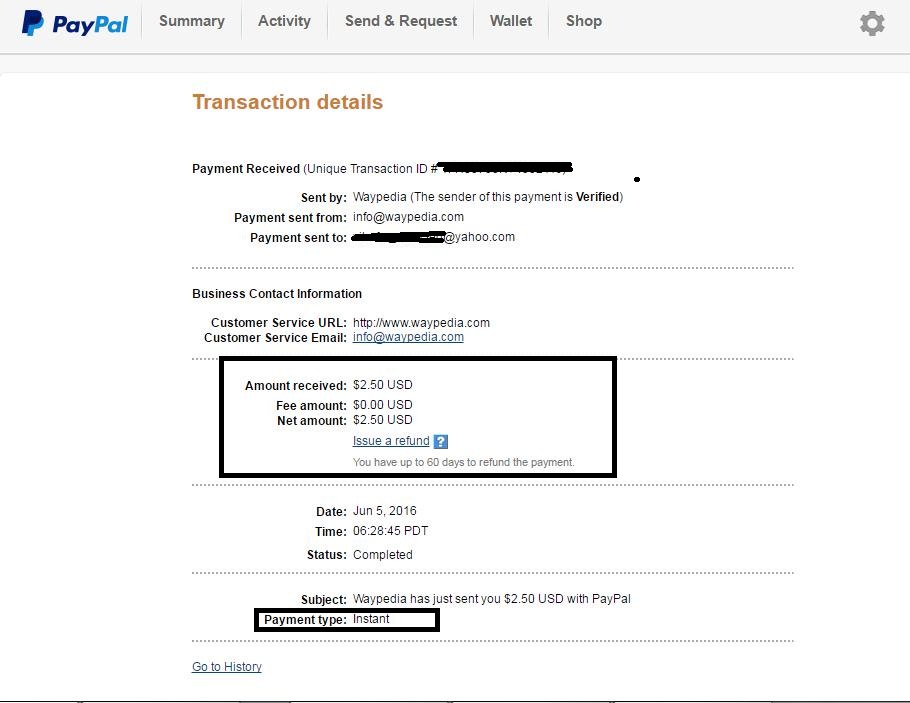Click the Fee amount $0.00 USD value

tap(382, 405)
